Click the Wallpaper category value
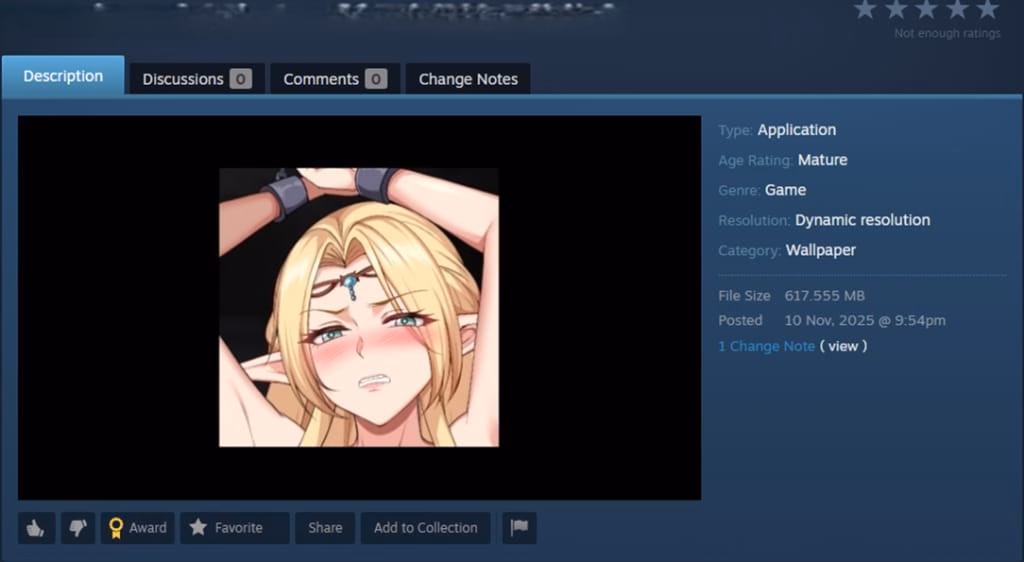1024x562 pixels. [820, 250]
